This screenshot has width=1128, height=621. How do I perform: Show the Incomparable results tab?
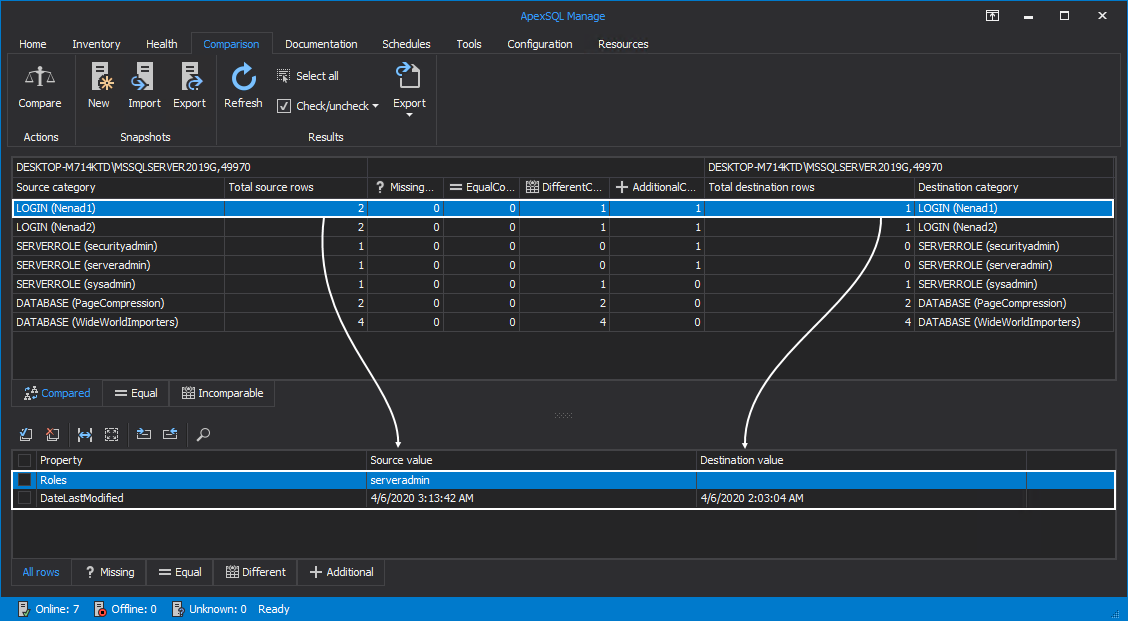click(x=222, y=393)
